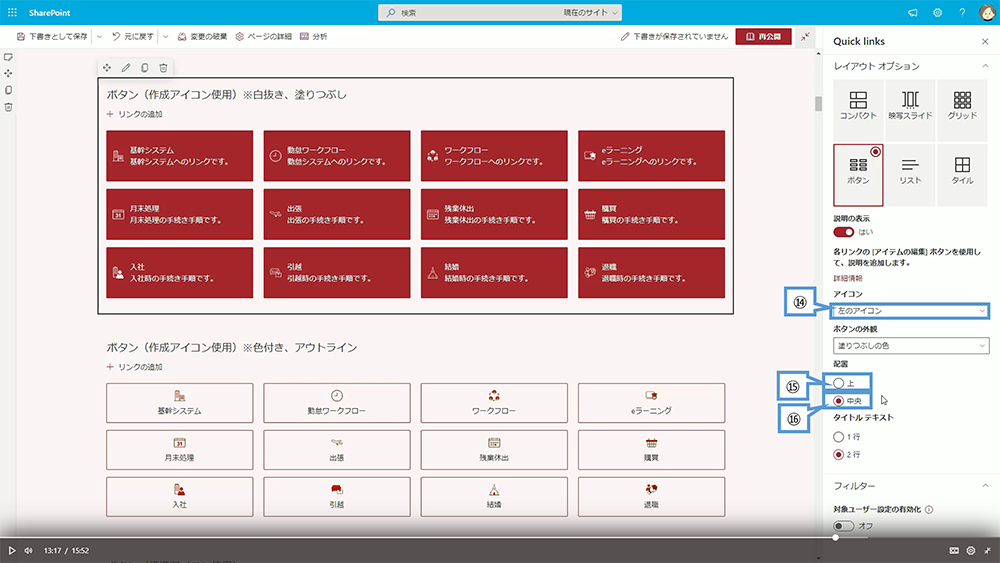
Task: Click the 詳細情報 link
Action: pos(847,277)
